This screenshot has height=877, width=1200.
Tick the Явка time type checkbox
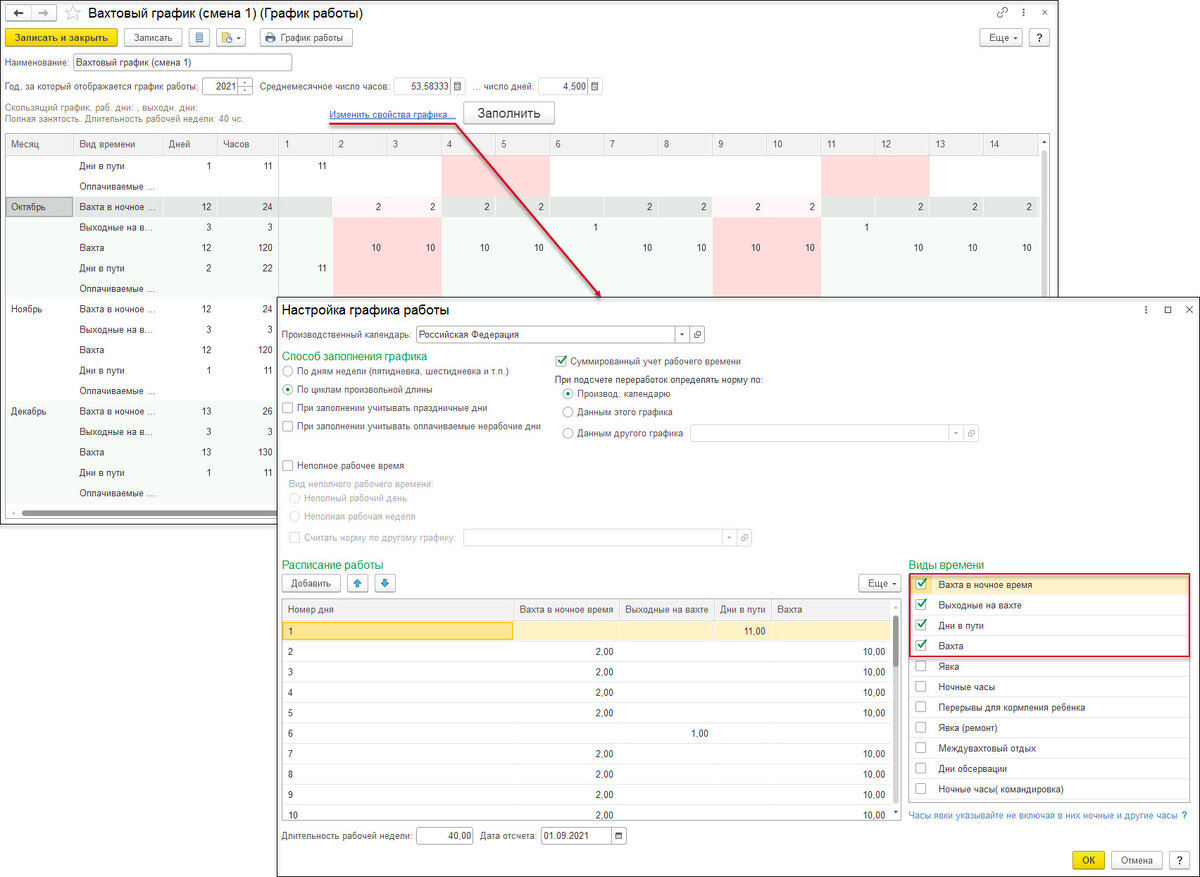pyautogui.click(x=921, y=666)
